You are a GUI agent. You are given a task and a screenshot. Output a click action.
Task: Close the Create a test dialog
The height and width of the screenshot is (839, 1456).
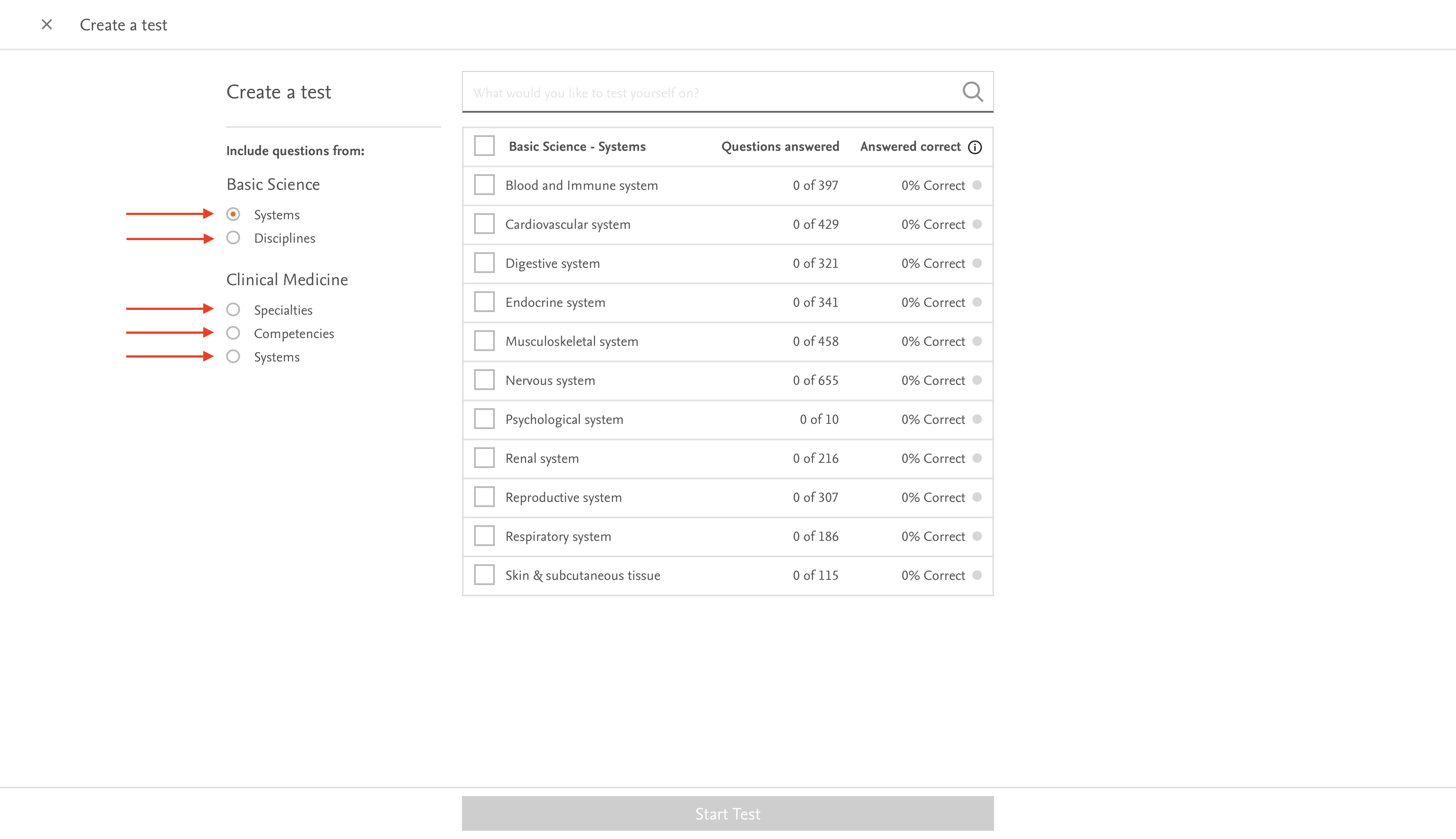pyautogui.click(x=47, y=24)
